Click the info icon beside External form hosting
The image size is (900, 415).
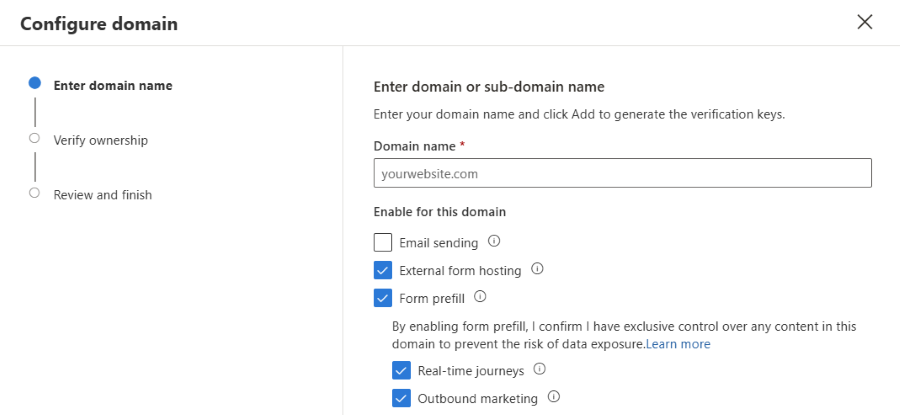[x=537, y=269]
